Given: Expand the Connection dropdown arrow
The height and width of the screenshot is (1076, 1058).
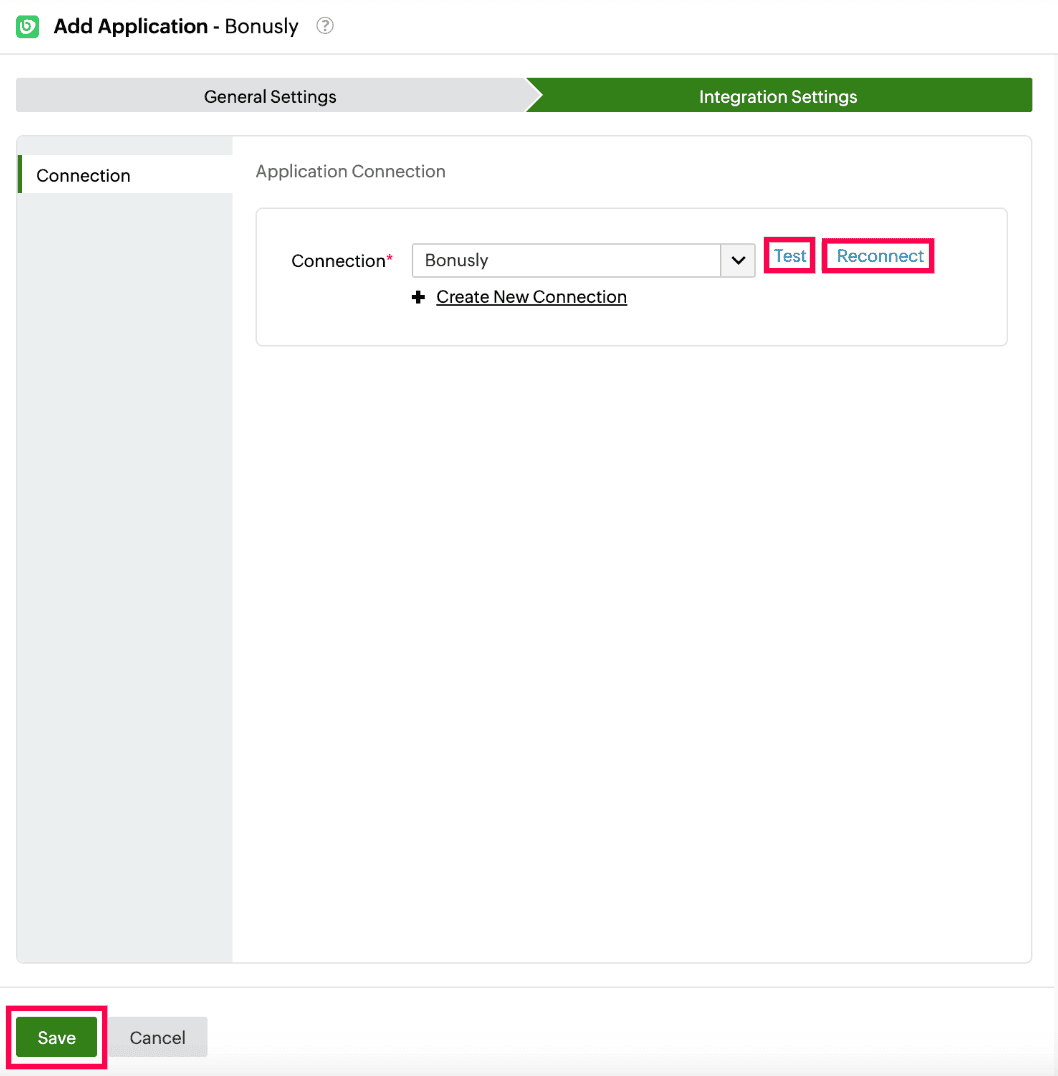Looking at the screenshot, I should click(738, 260).
